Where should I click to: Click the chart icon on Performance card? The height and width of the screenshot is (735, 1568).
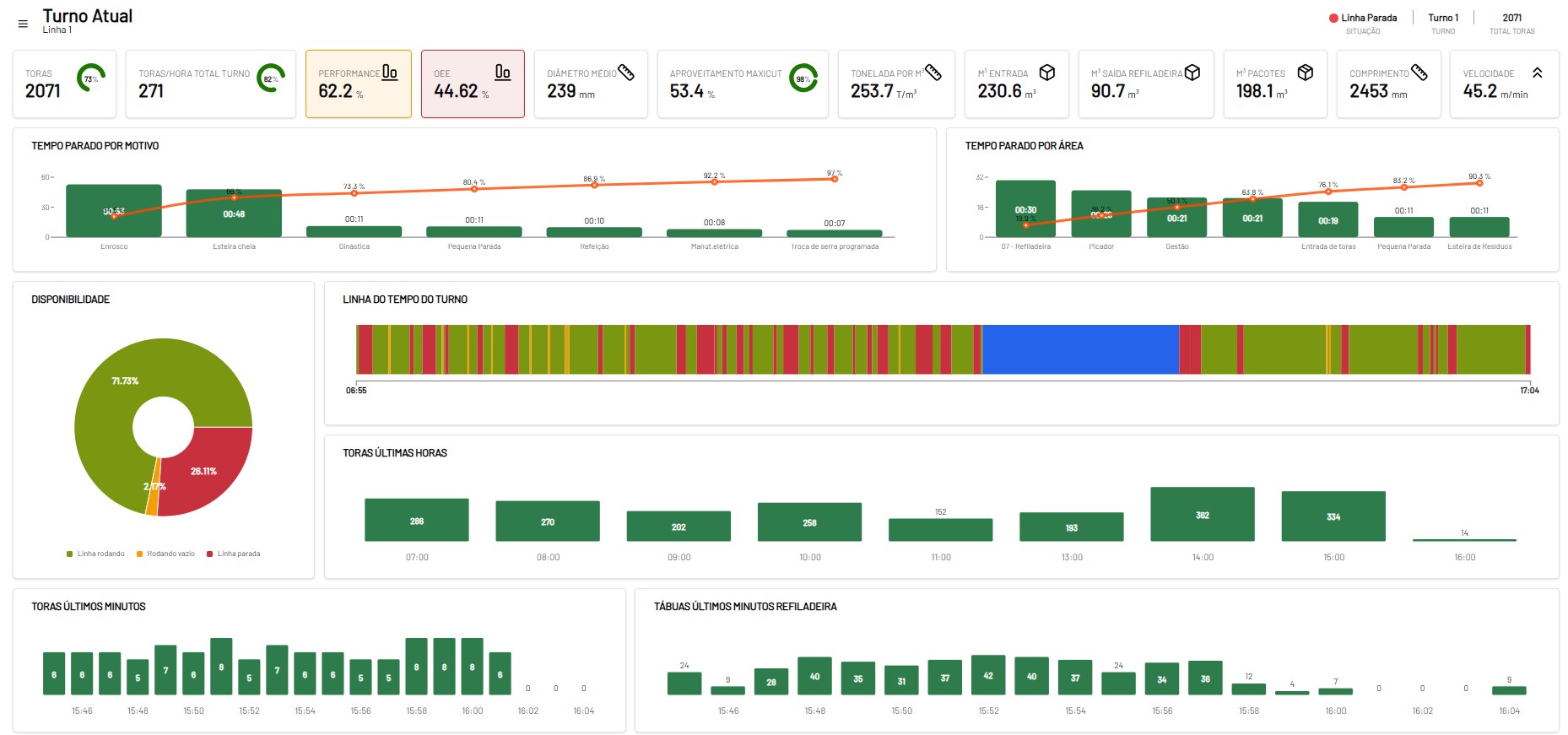(x=390, y=73)
